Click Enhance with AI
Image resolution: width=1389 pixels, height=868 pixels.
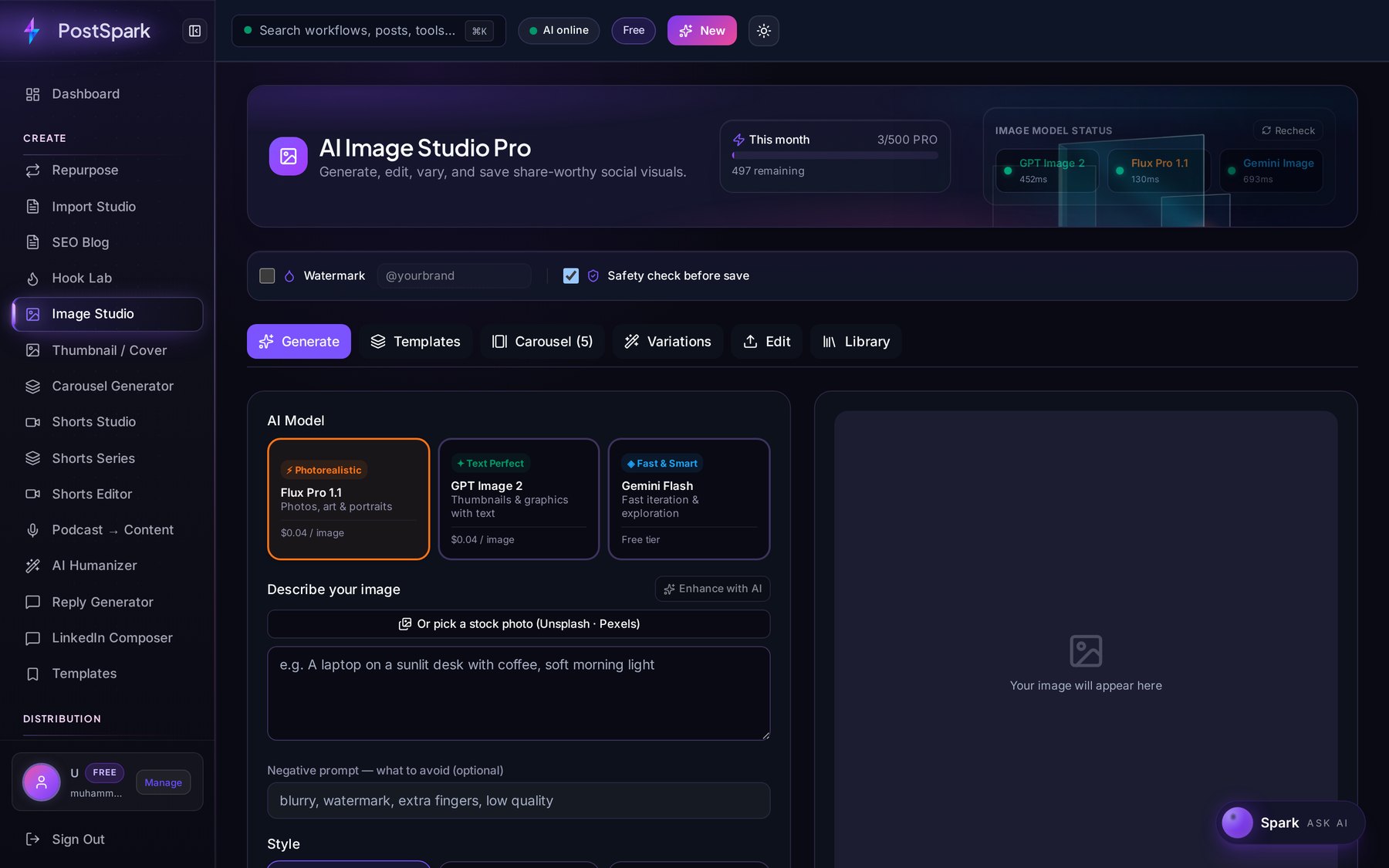(x=712, y=589)
